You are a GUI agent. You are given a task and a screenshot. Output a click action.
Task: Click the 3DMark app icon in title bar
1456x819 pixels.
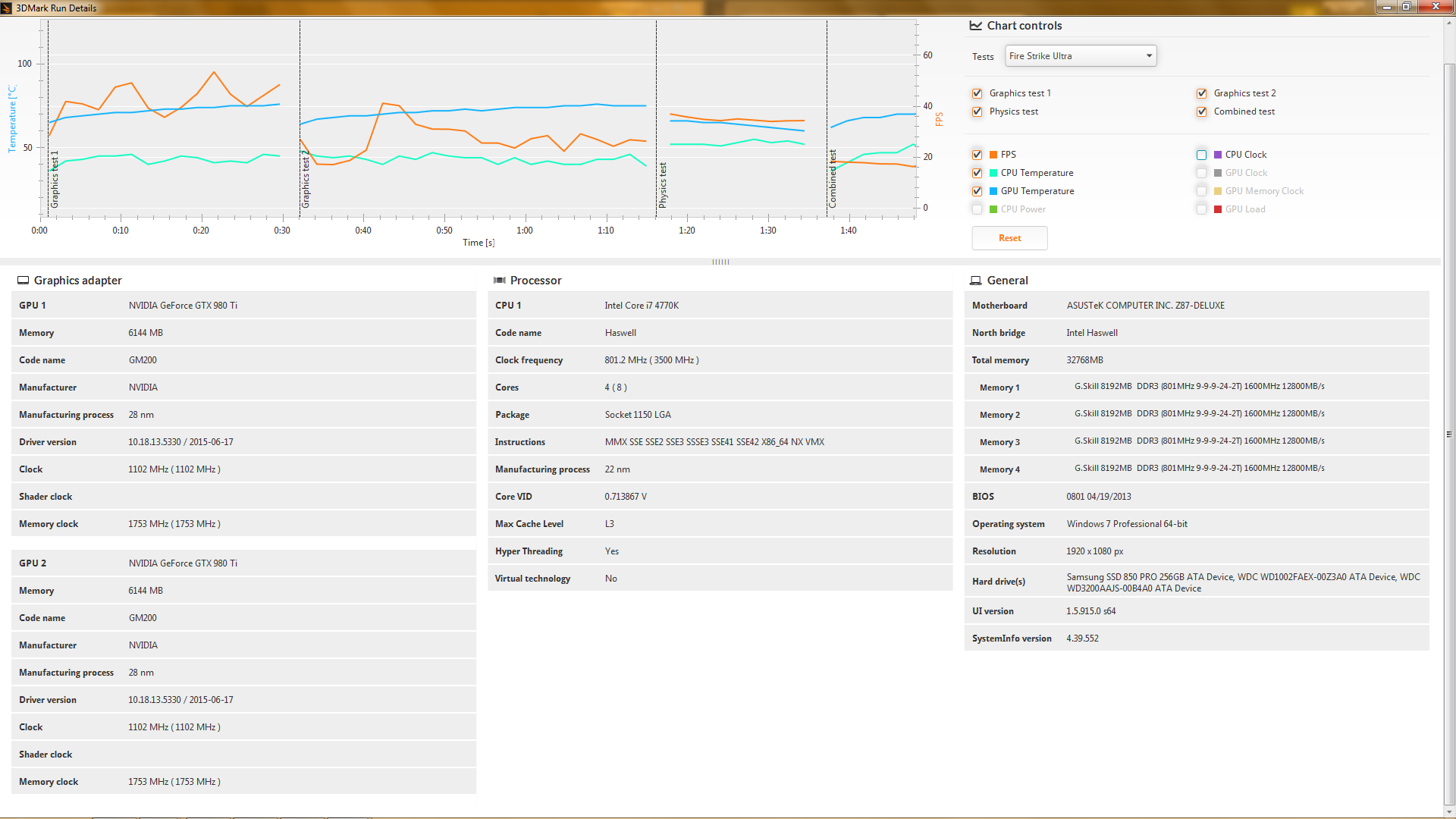pos(6,8)
